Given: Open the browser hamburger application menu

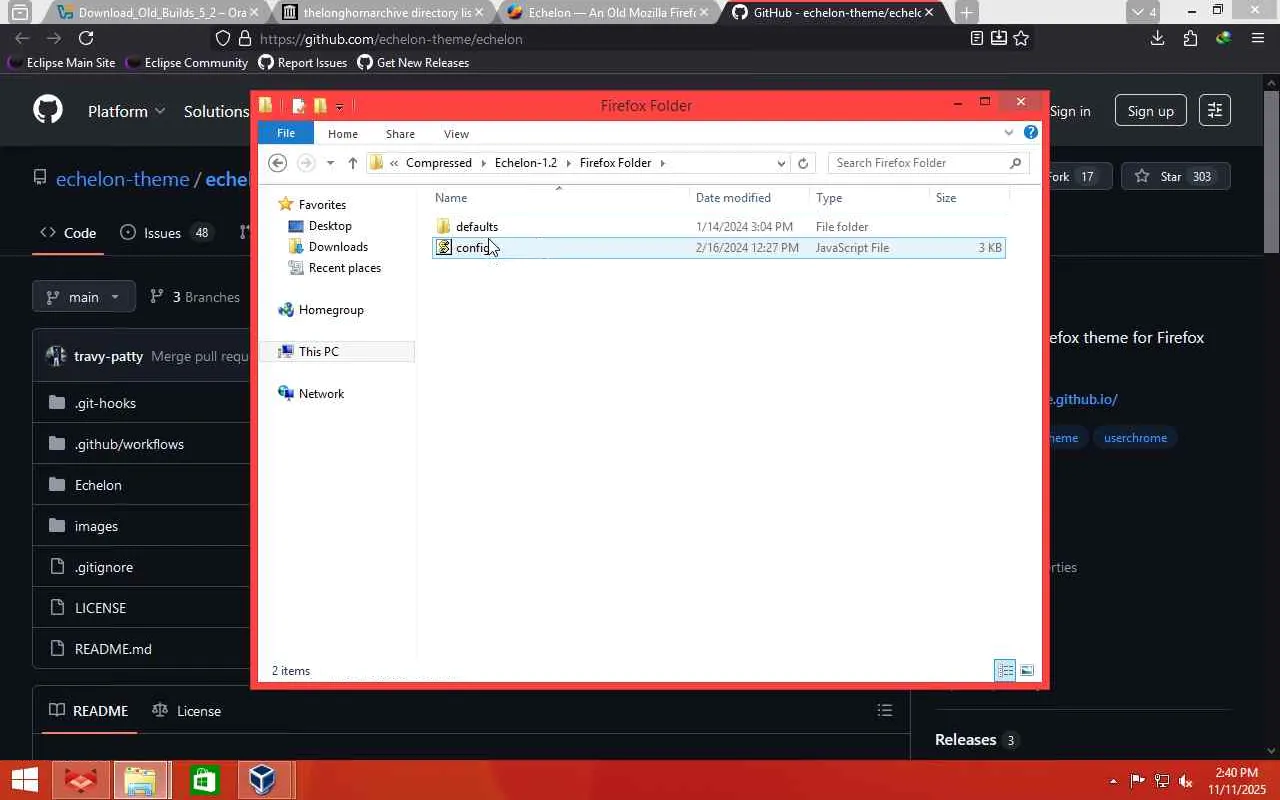Looking at the screenshot, I should click(x=1258, y=38).
